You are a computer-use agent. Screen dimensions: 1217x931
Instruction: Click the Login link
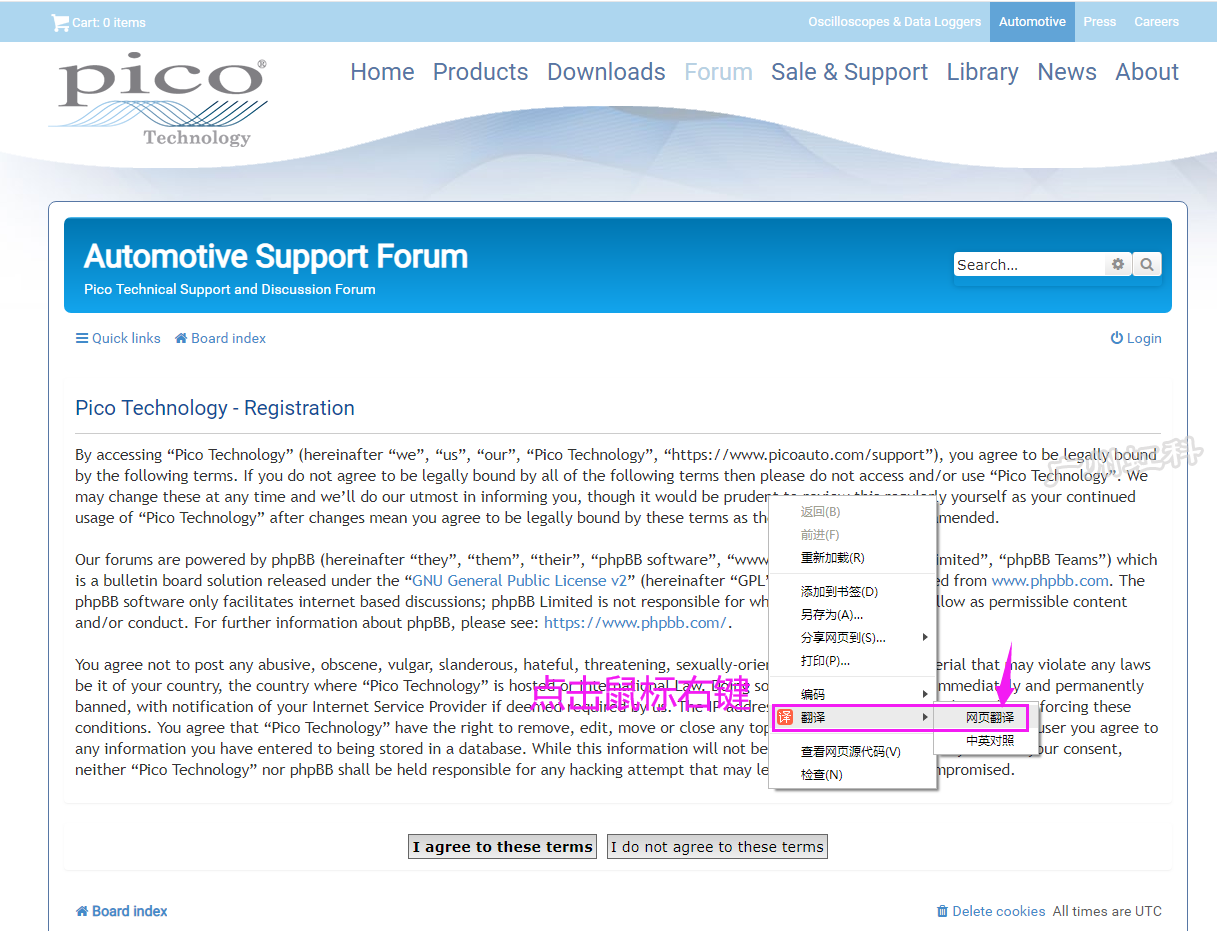[1136, 339]
